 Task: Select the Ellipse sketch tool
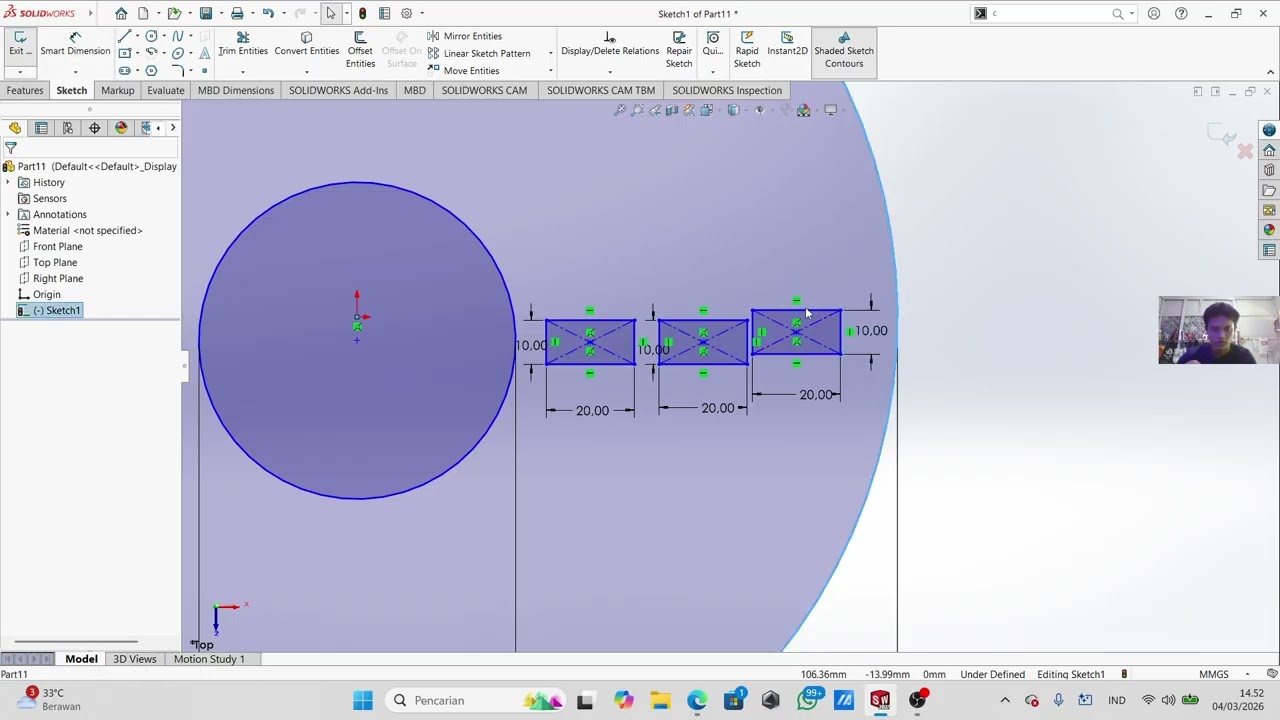click(x=178, y=53)
